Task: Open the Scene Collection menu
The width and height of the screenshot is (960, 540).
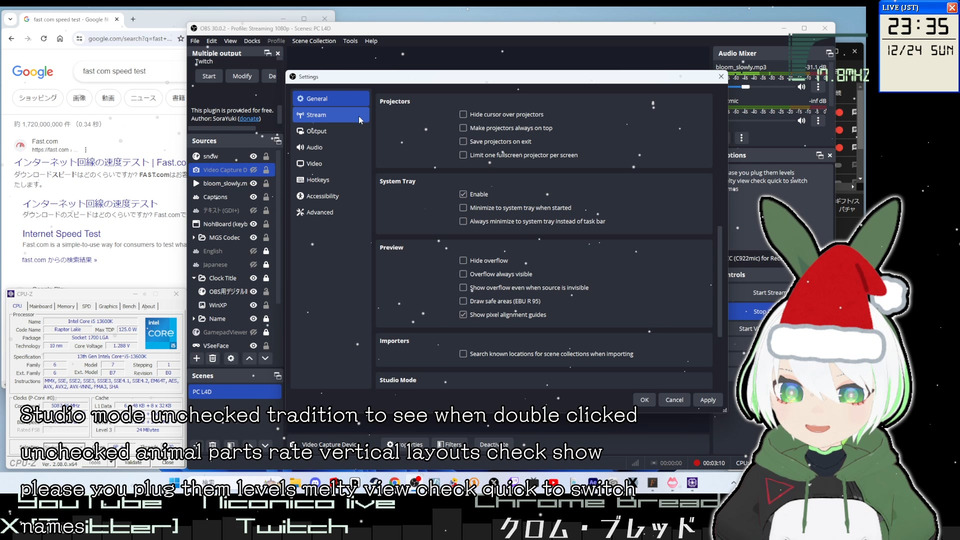Action: (313, 41)
